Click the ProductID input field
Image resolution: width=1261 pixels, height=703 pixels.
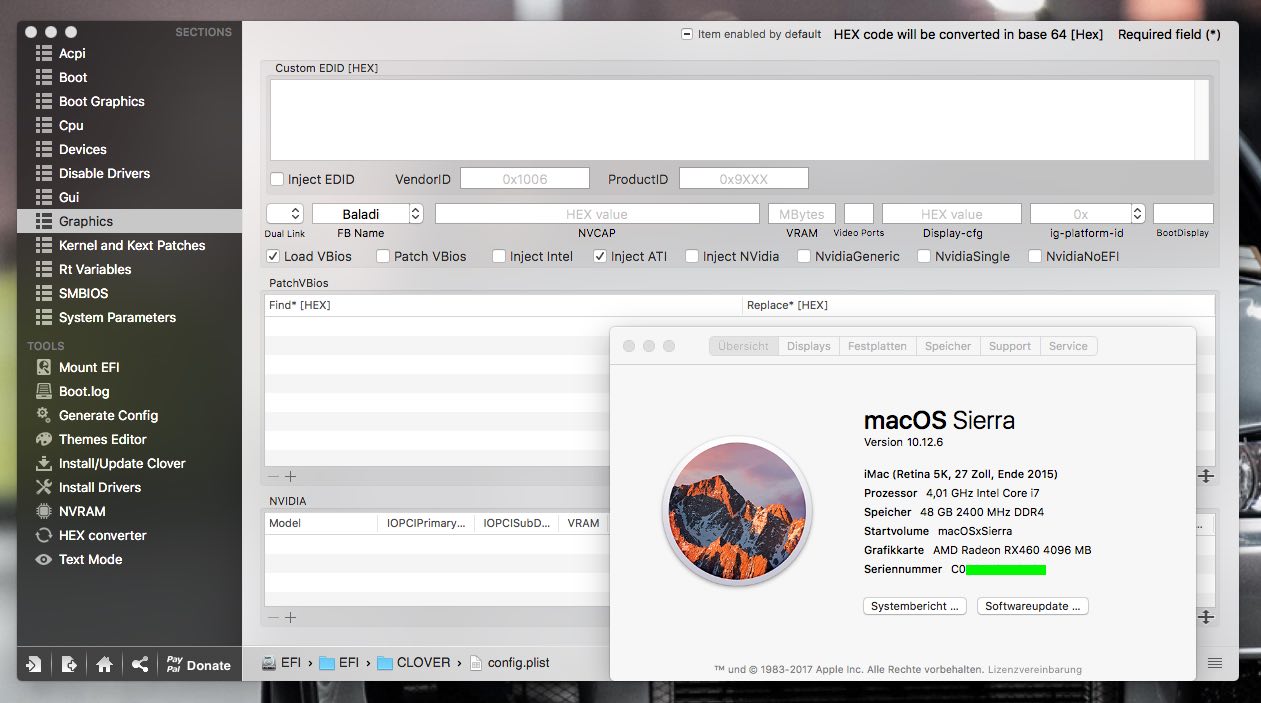[x=744, y=179]
